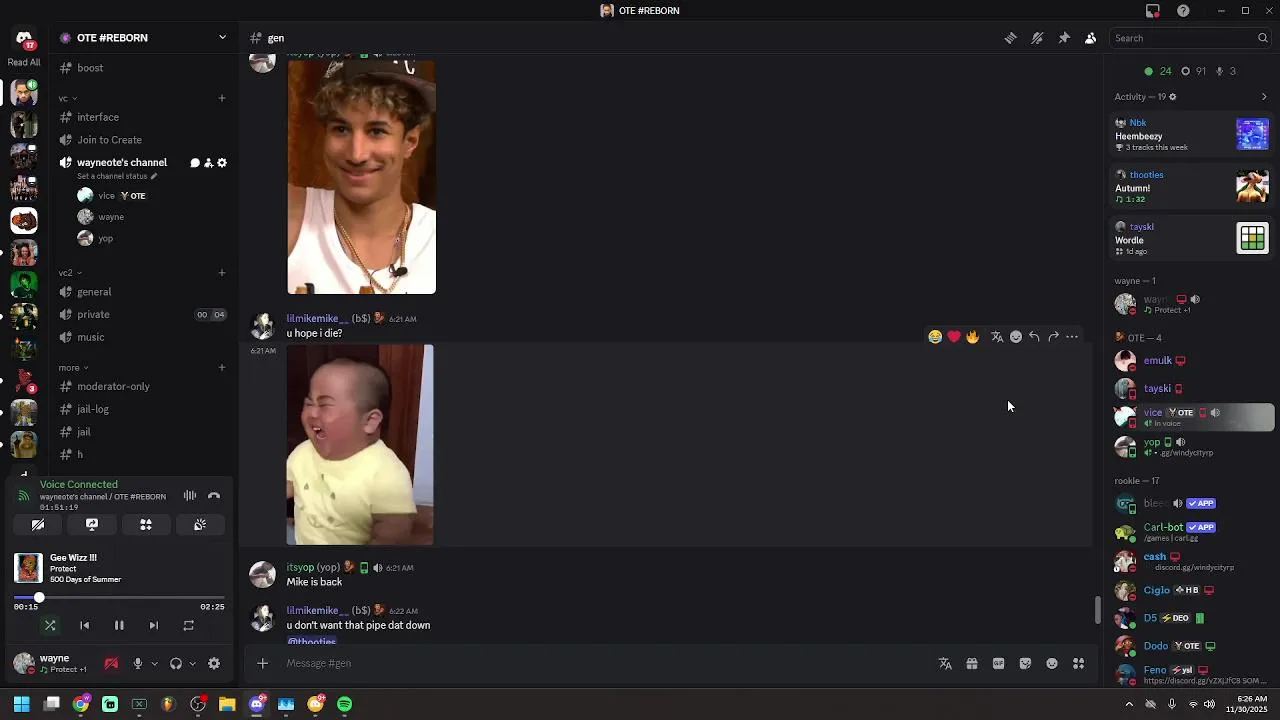
Task: Toggle repeat on the music player
Action: tap(188, 626)
